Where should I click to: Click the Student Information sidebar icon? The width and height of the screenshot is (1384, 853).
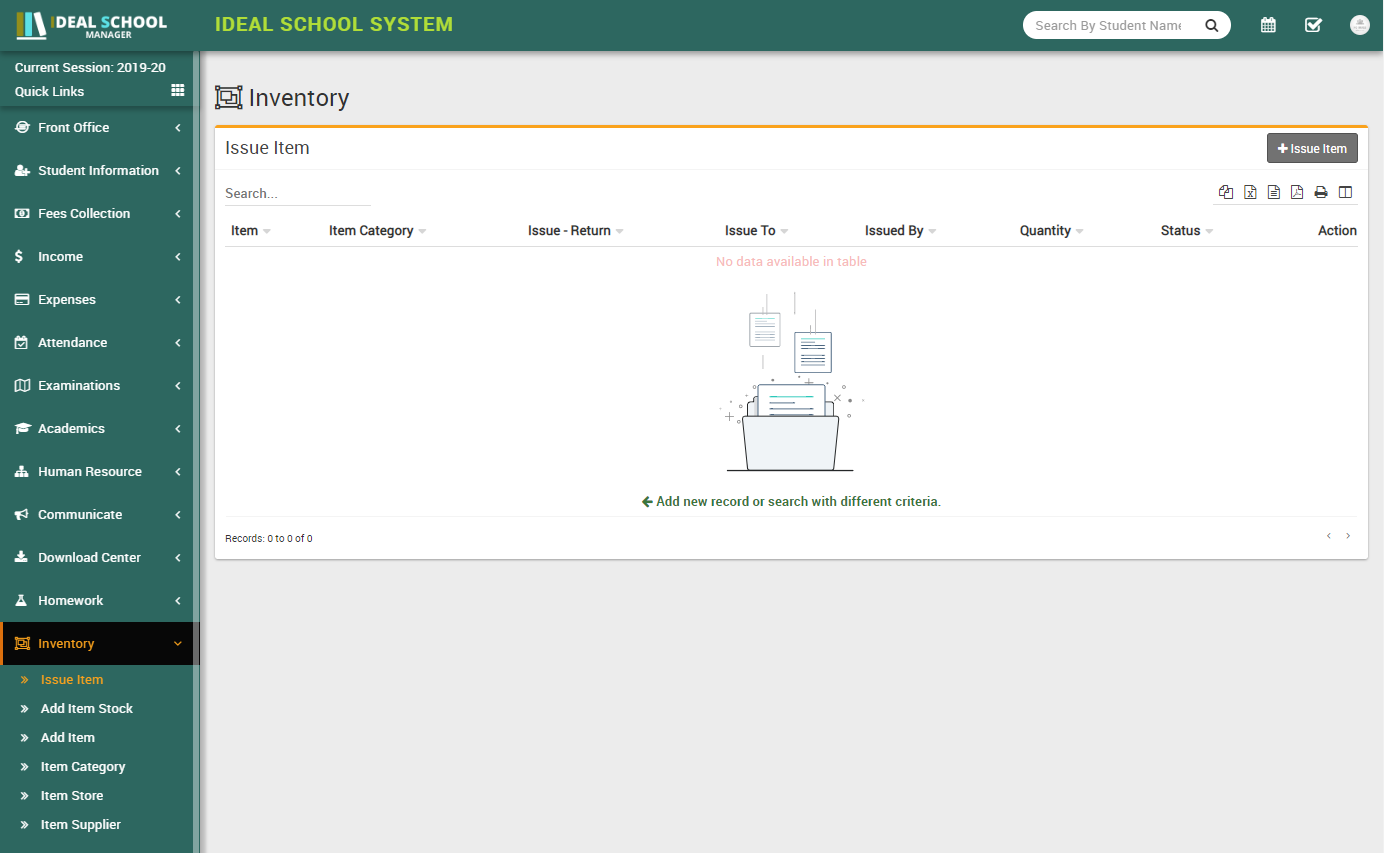[22, 170]
